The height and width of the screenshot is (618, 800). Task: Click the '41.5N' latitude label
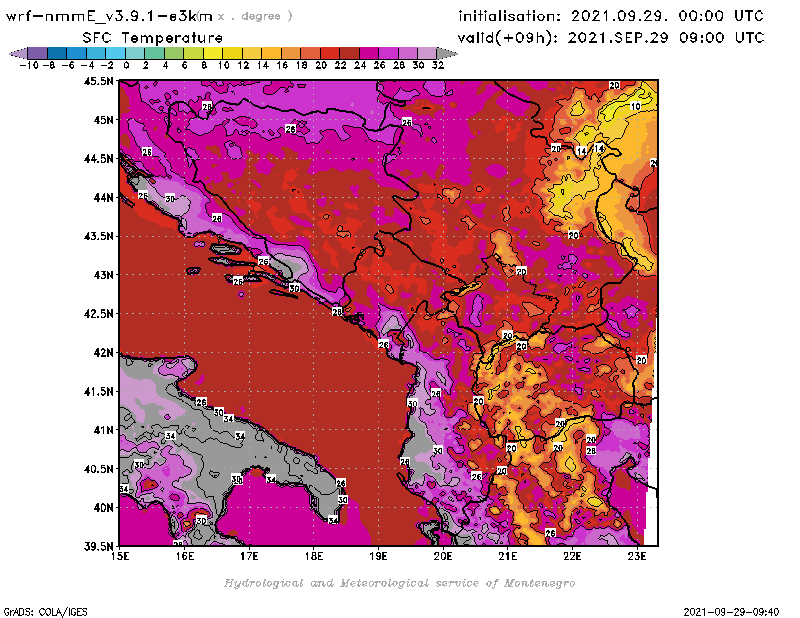coord(98,391)
